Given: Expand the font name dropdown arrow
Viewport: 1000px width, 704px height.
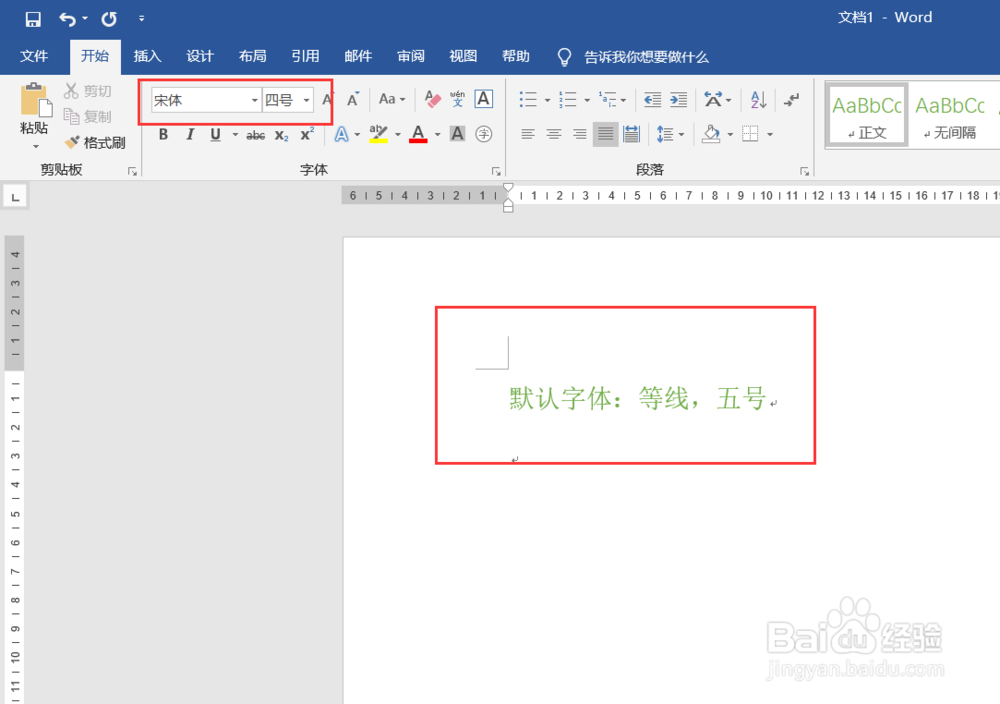Looking at the screenshot, I should [x=254, y=100].
